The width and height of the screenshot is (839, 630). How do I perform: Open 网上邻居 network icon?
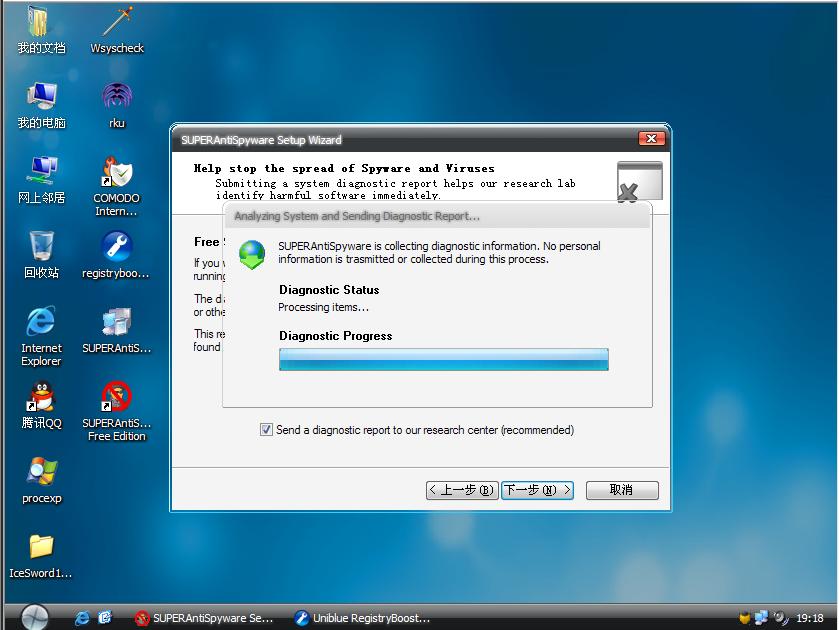coord(41,181)
